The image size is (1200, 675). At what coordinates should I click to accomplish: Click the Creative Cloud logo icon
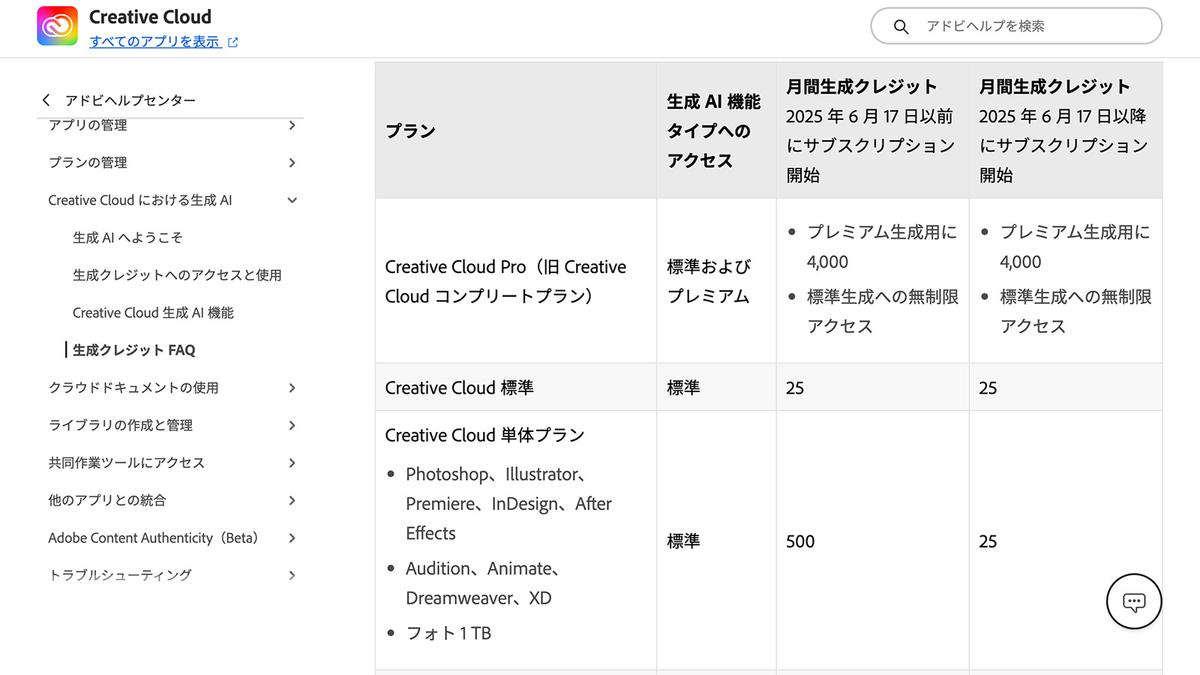click(x=57, y=26)
